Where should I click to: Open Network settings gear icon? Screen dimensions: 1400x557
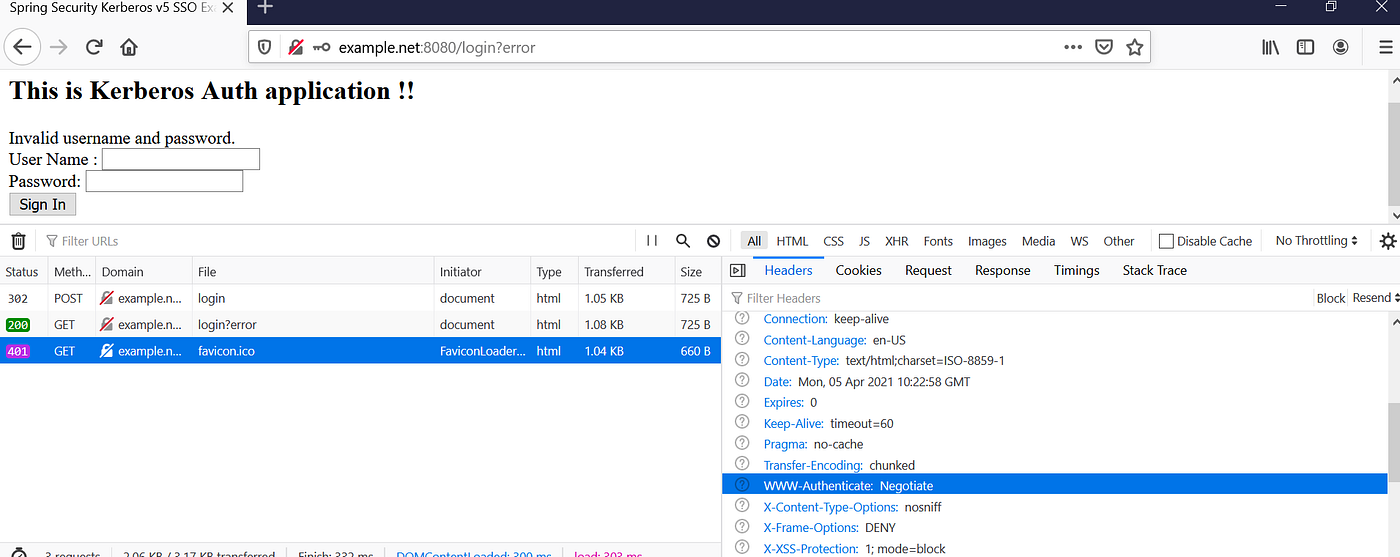(x=1387, y=241)
